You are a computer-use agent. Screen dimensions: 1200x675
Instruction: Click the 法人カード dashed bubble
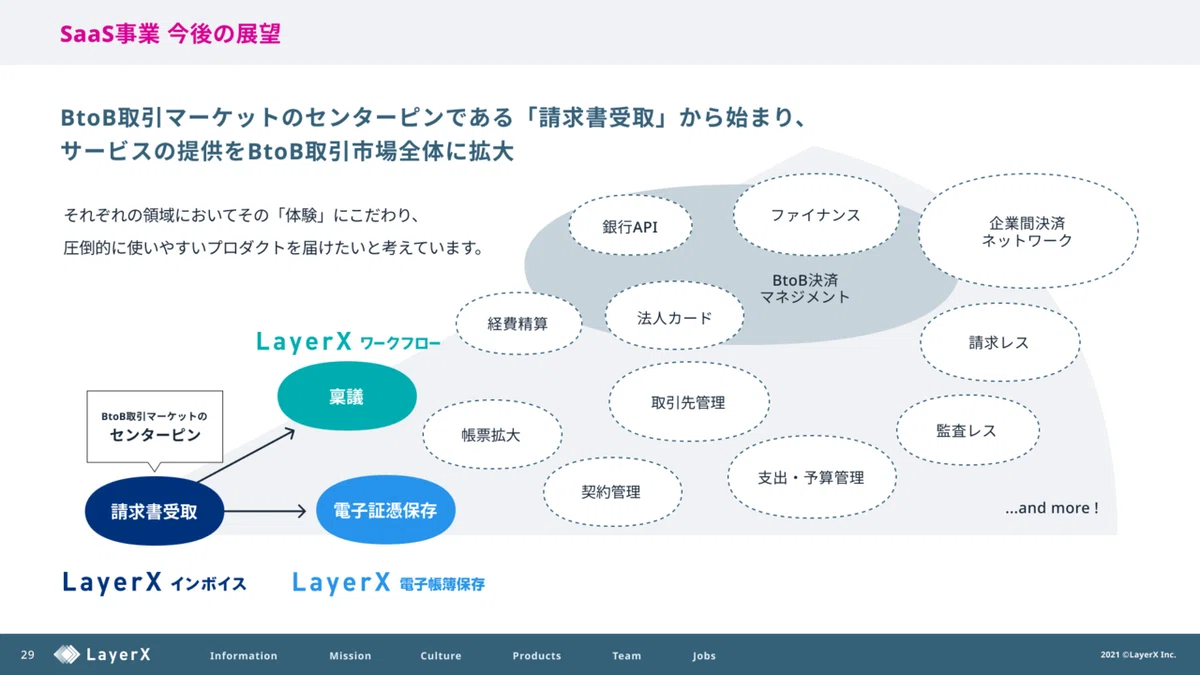click(675, 318)
